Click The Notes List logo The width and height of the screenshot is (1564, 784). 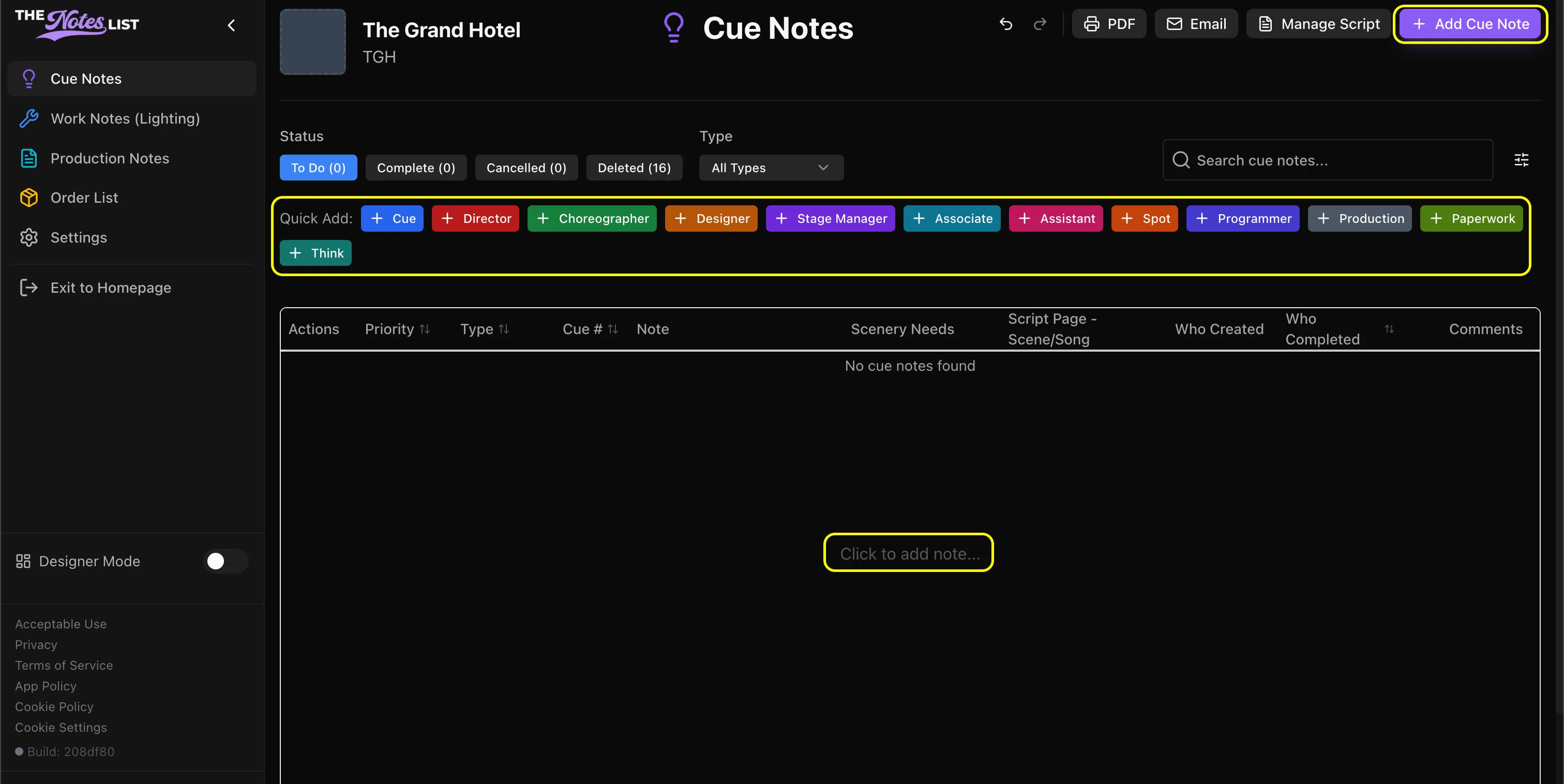(x=77, y=24)
